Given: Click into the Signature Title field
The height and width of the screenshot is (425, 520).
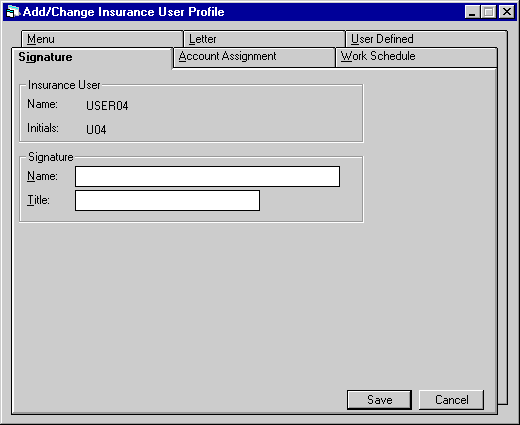Looking at the screenshot, I should coord(167,200).
